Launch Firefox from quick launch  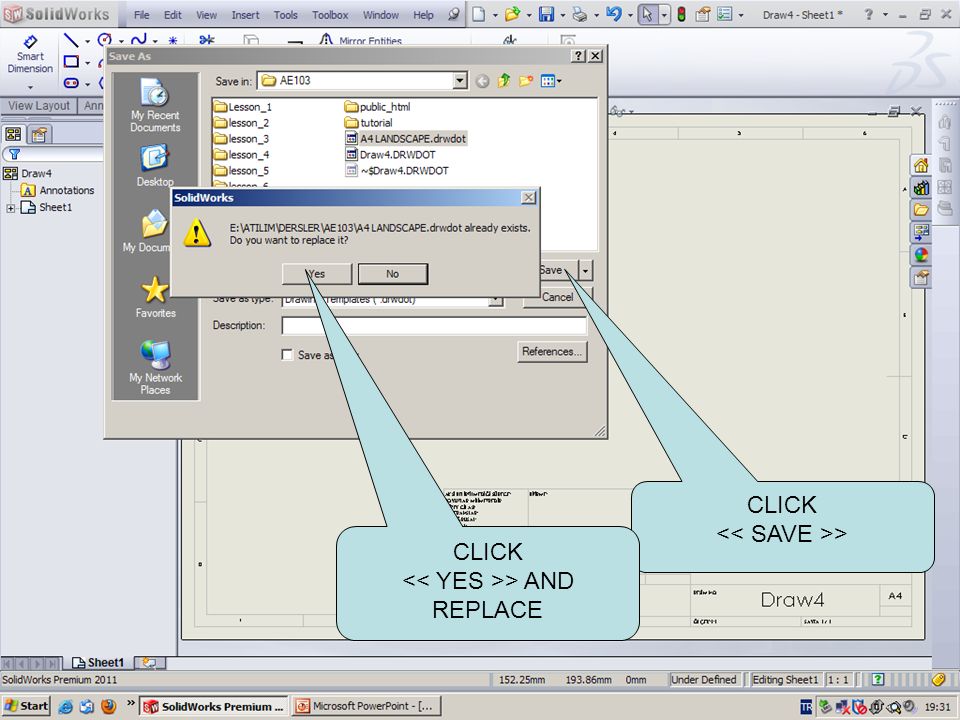108,706
